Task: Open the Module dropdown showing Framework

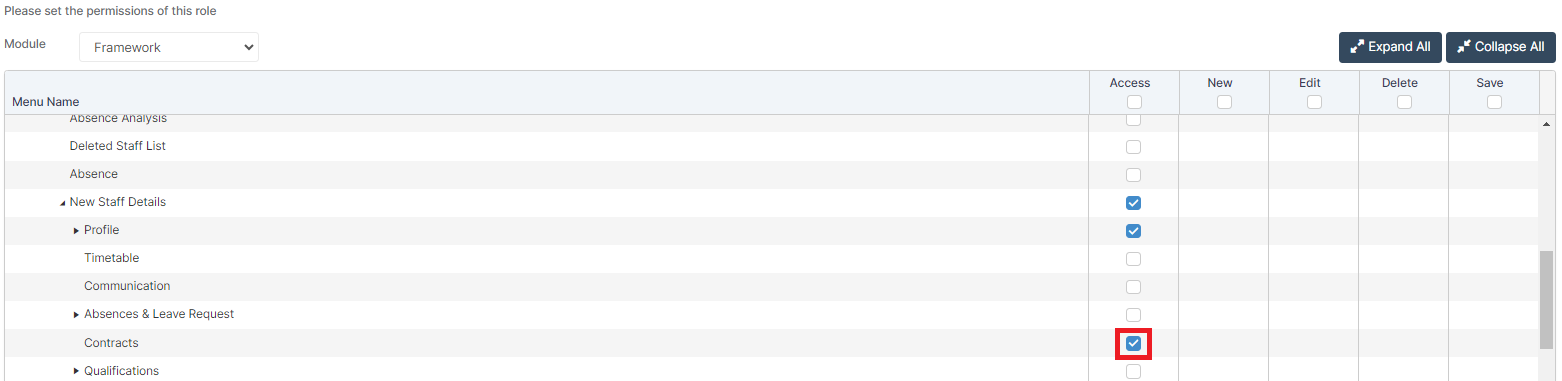Action: (168, 47)
